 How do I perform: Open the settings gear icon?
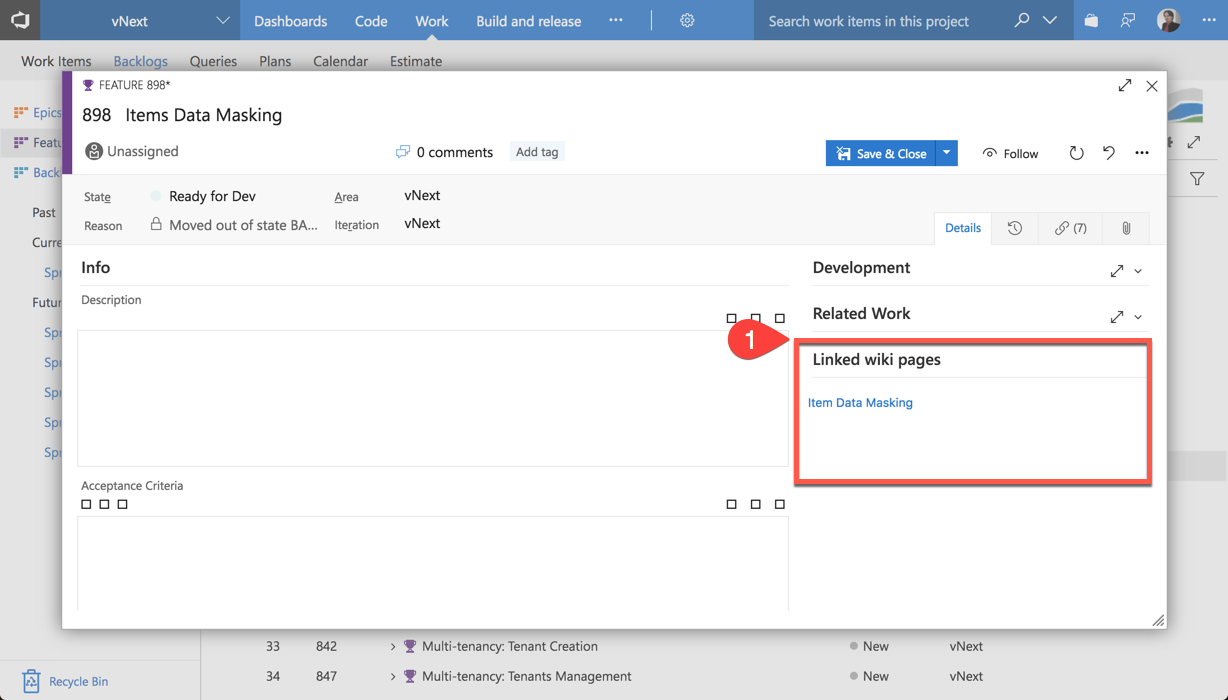[687, 21]
